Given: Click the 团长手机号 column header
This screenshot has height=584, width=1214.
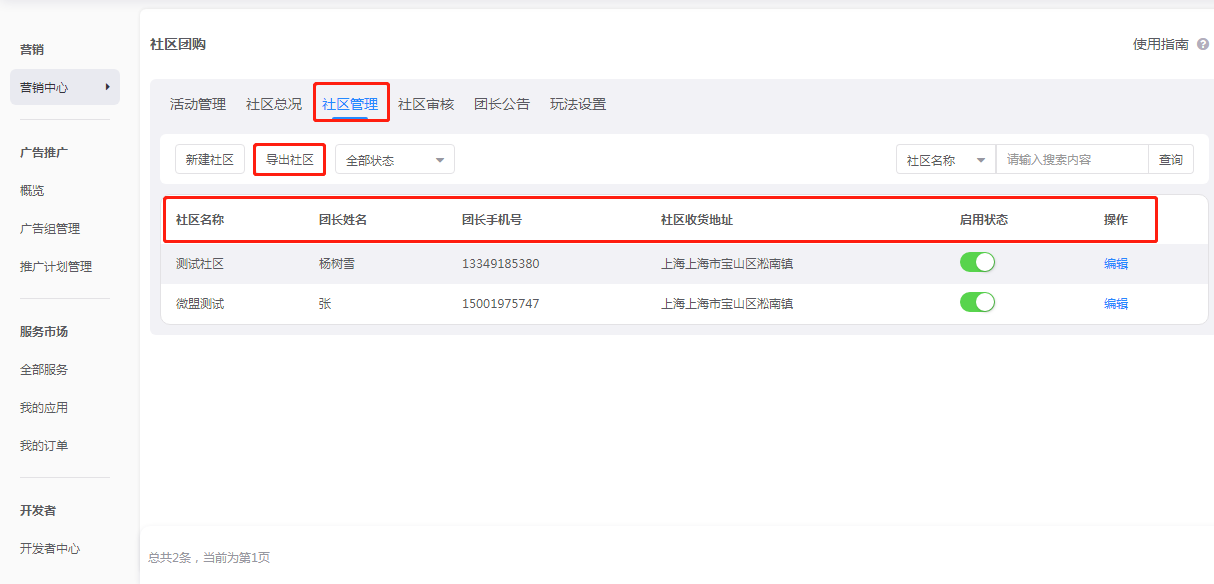Looking at the screenshot, I should 492,220.
